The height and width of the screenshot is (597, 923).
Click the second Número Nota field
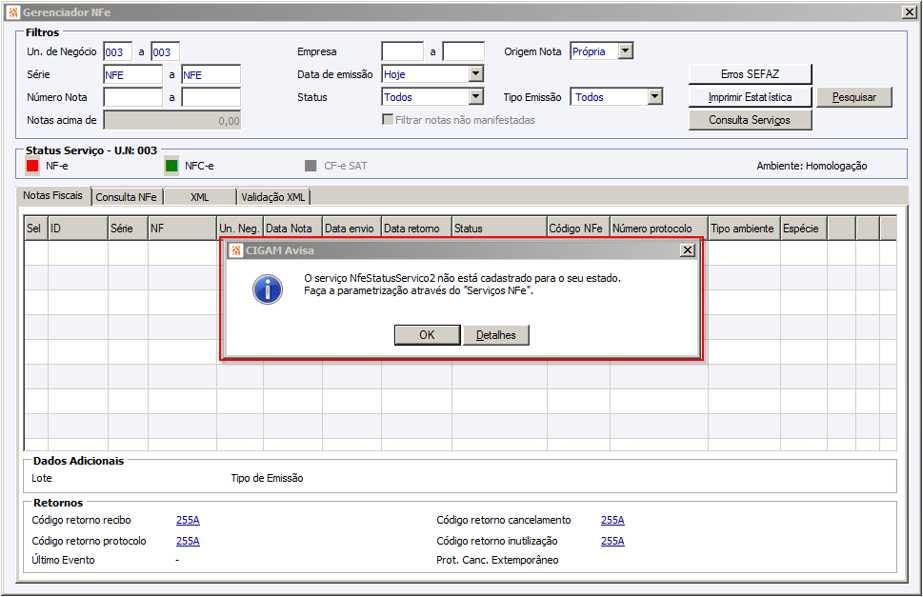(211, 97)
